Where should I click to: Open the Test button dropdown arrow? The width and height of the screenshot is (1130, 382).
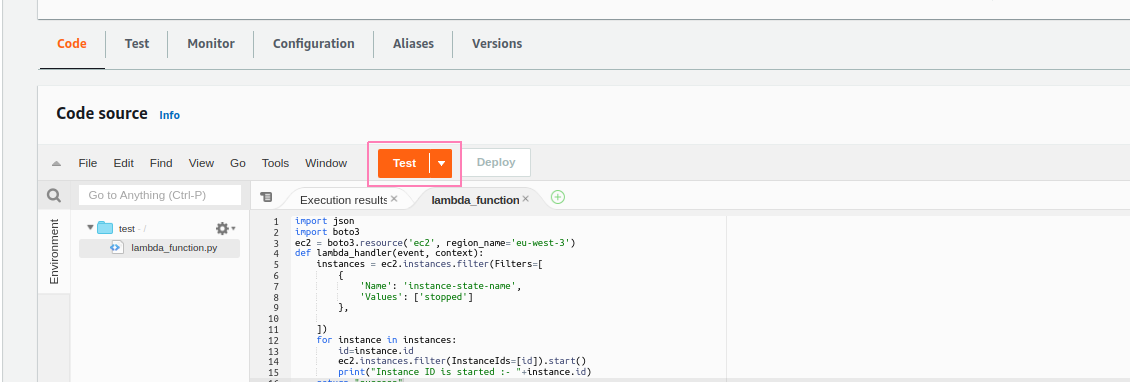(441, 164)
